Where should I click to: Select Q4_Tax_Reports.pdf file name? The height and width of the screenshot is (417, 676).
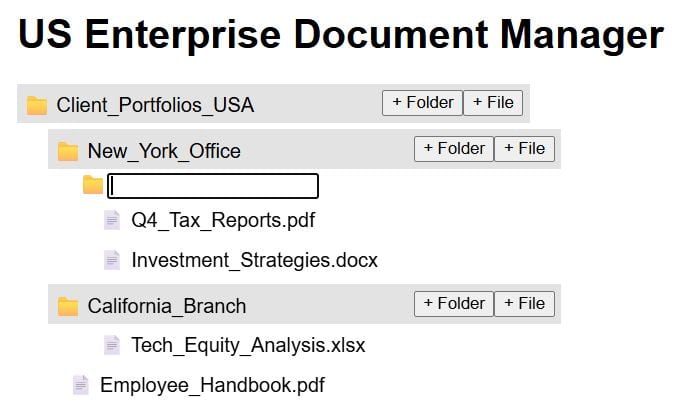[x=223, y=220]
